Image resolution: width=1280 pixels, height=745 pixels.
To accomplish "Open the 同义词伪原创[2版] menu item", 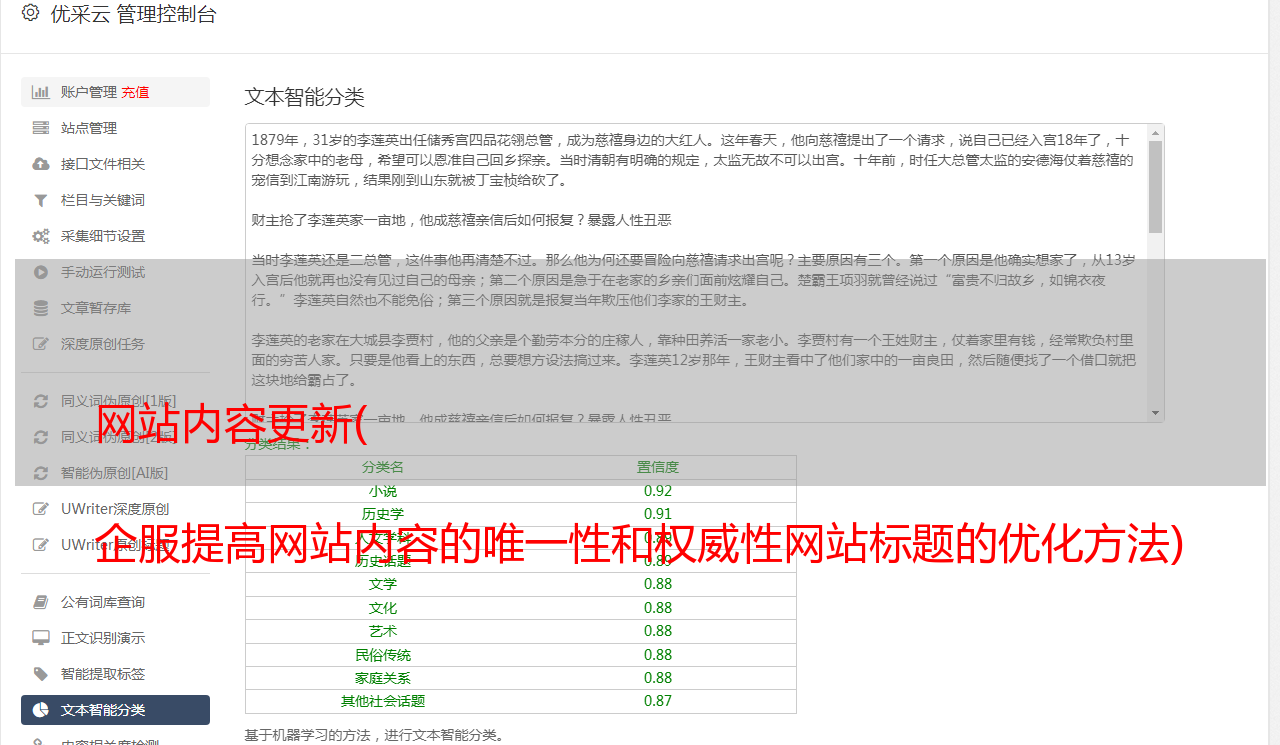I will click(115, 437).
